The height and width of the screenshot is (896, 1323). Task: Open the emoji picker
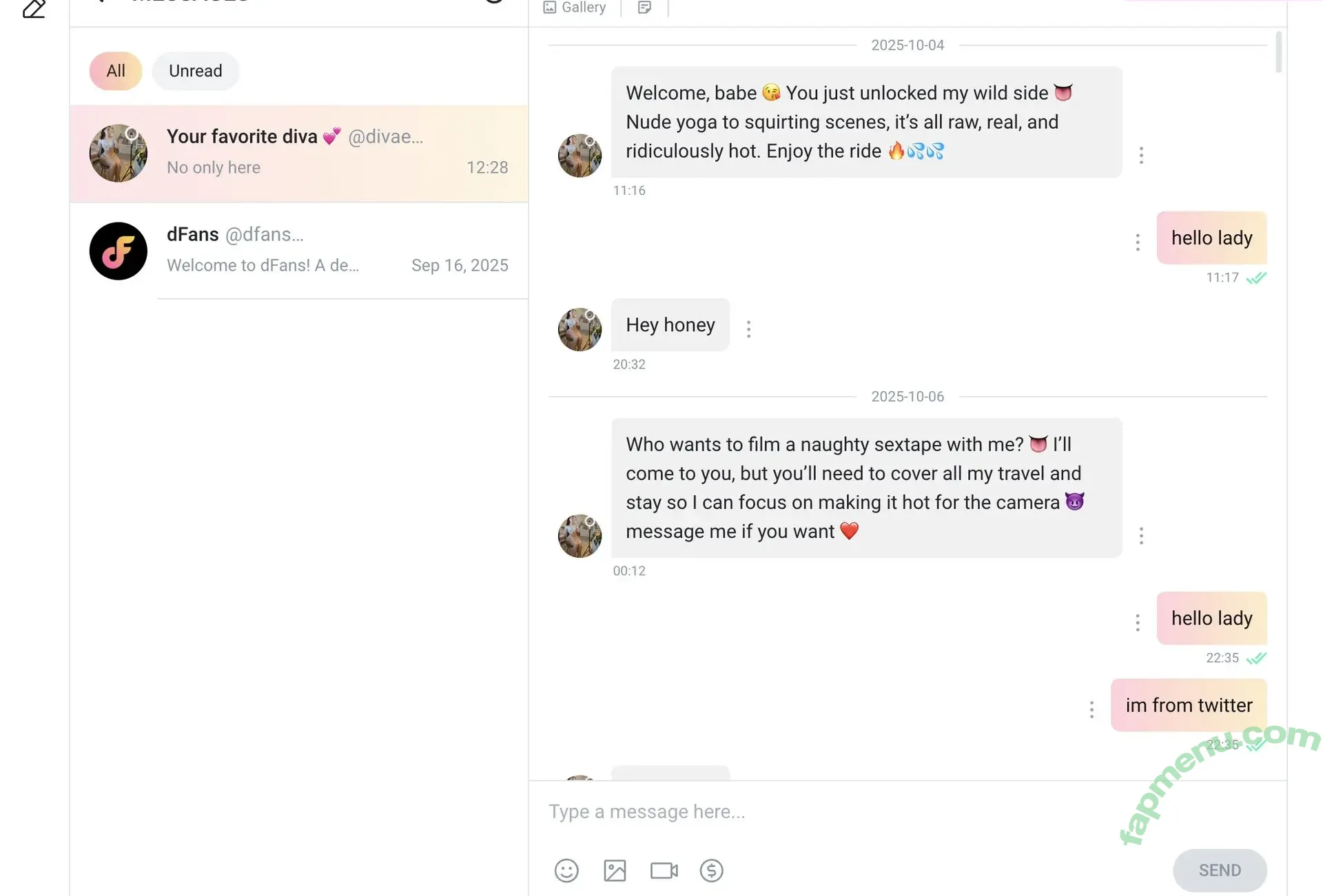coord(566,871)
